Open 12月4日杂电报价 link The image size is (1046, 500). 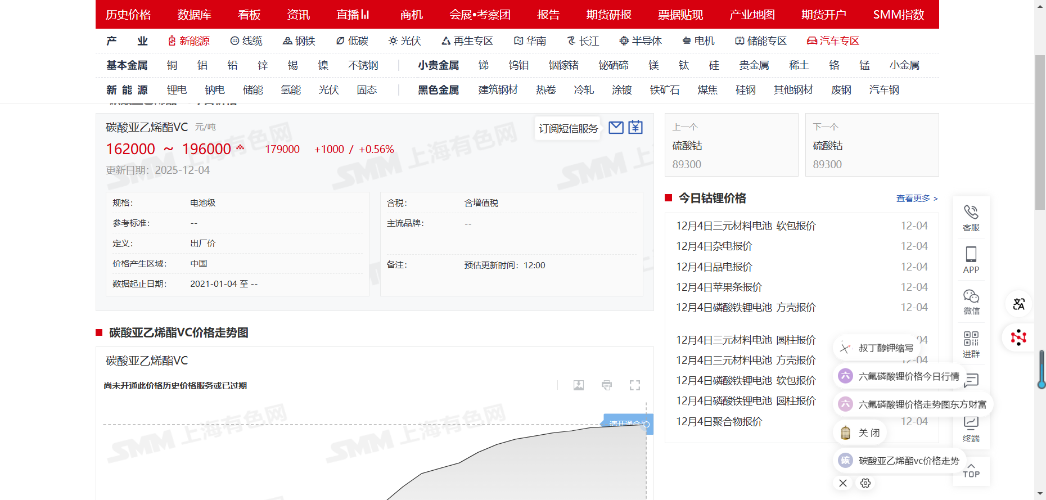tap(714, 246)
